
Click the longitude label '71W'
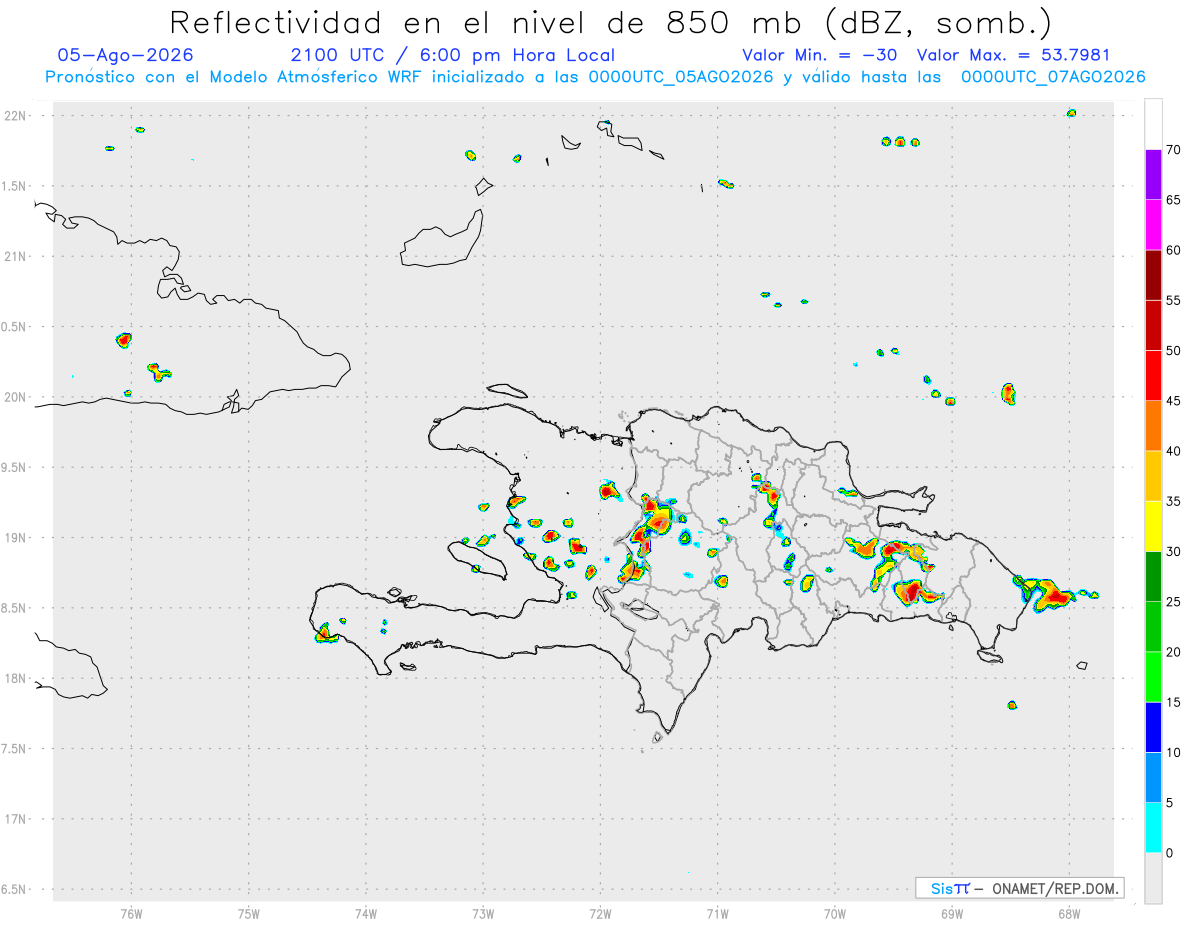pyautogui.click(x=717, y=913)
